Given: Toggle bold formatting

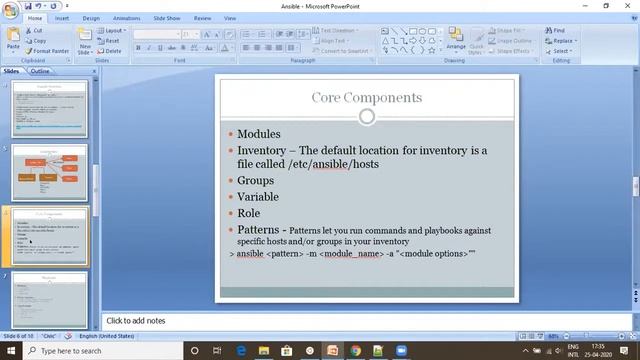Looking at the screenshot, I should click(x=138, y=48).
